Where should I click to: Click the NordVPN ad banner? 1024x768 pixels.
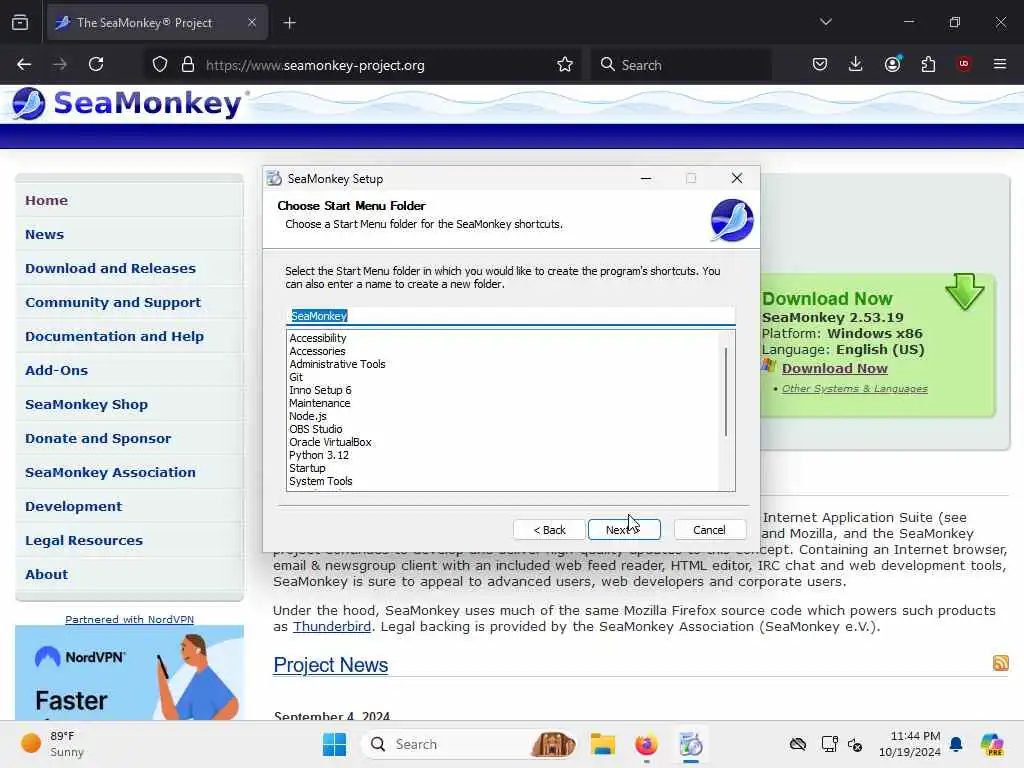pos(129,673)
